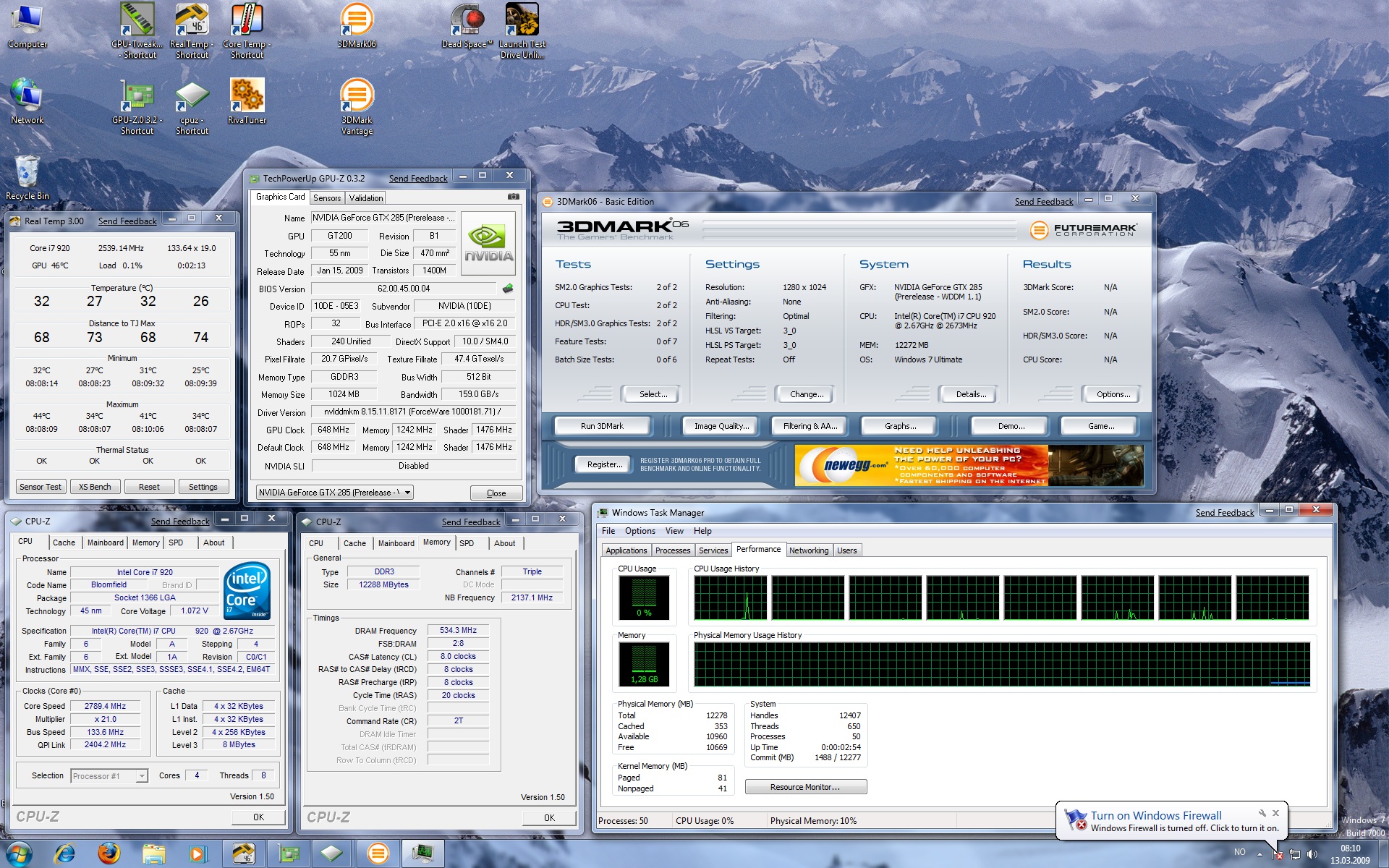Image resolution: width=1389 pixels, height=868 pixels.
Task: Click the GPU Name field in GPU-Z
Action: coord(383,218)
